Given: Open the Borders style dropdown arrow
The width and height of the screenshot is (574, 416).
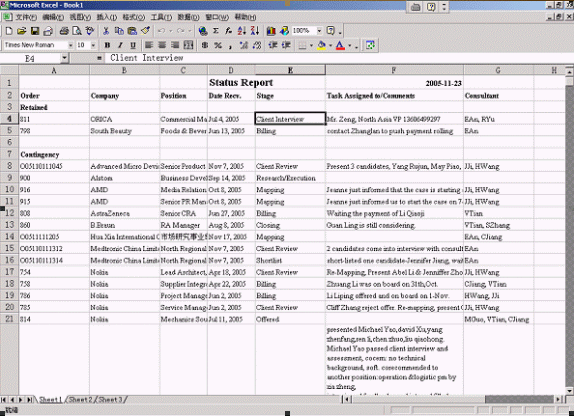Looking at the screenshot, I should [312, 45].
